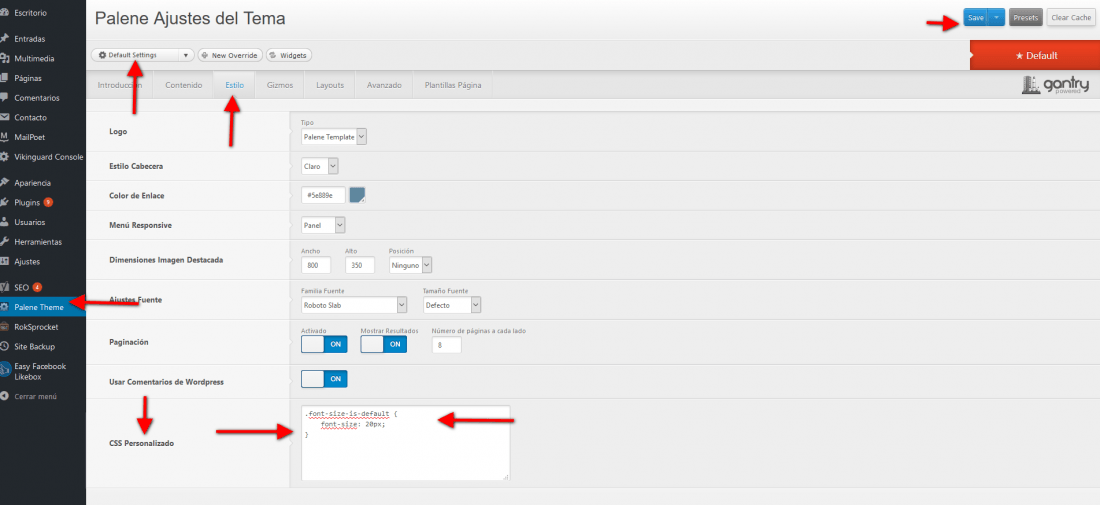Click the Usuarios person icon
Viewport: 1100px width, 505px height.
click(5, 222)
